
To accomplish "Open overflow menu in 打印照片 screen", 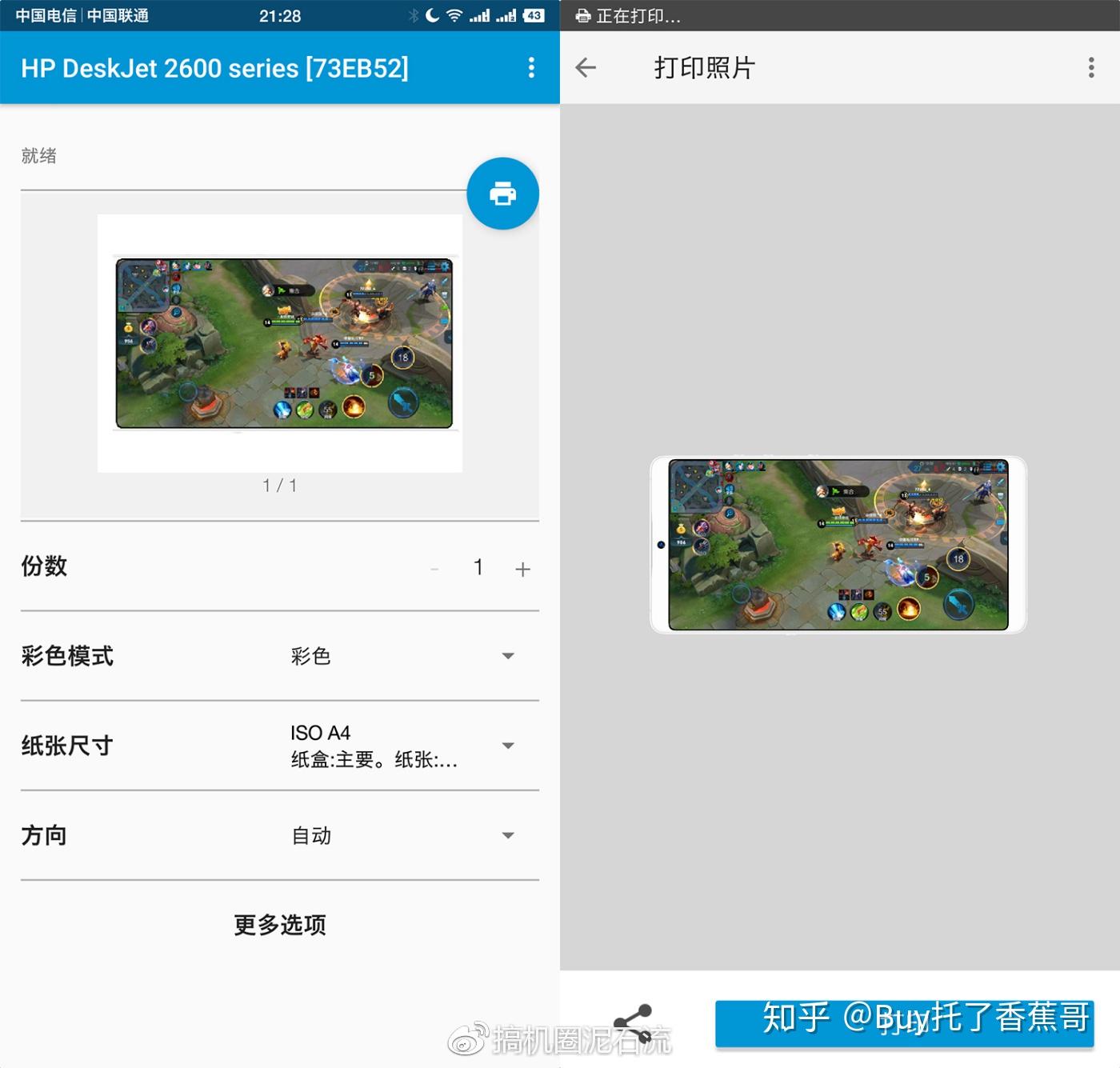I will point(1091,68).
